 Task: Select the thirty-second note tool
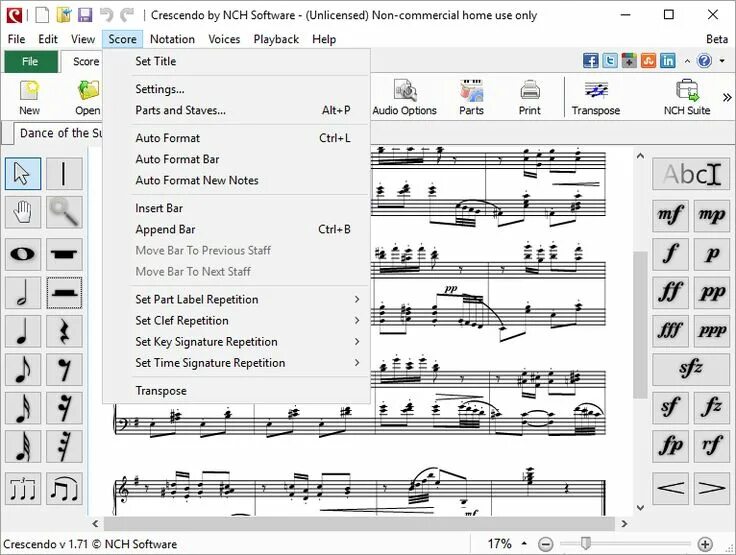pos(23,447)
